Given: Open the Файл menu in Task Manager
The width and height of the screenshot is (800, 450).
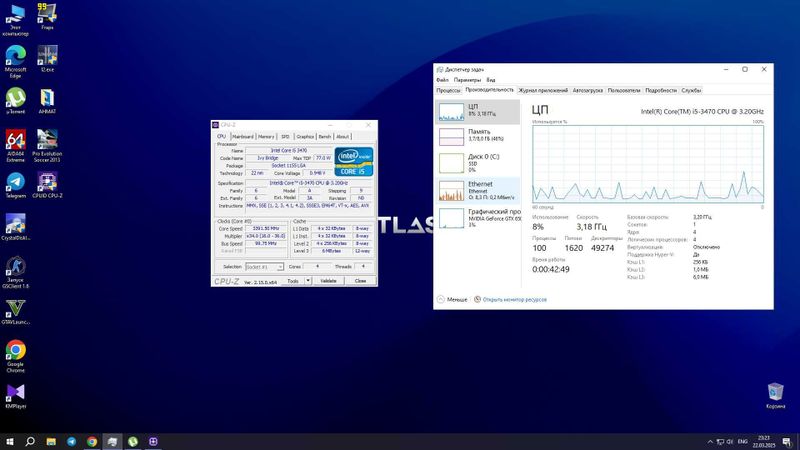Looking at the screenshot, I should (442, 80).
